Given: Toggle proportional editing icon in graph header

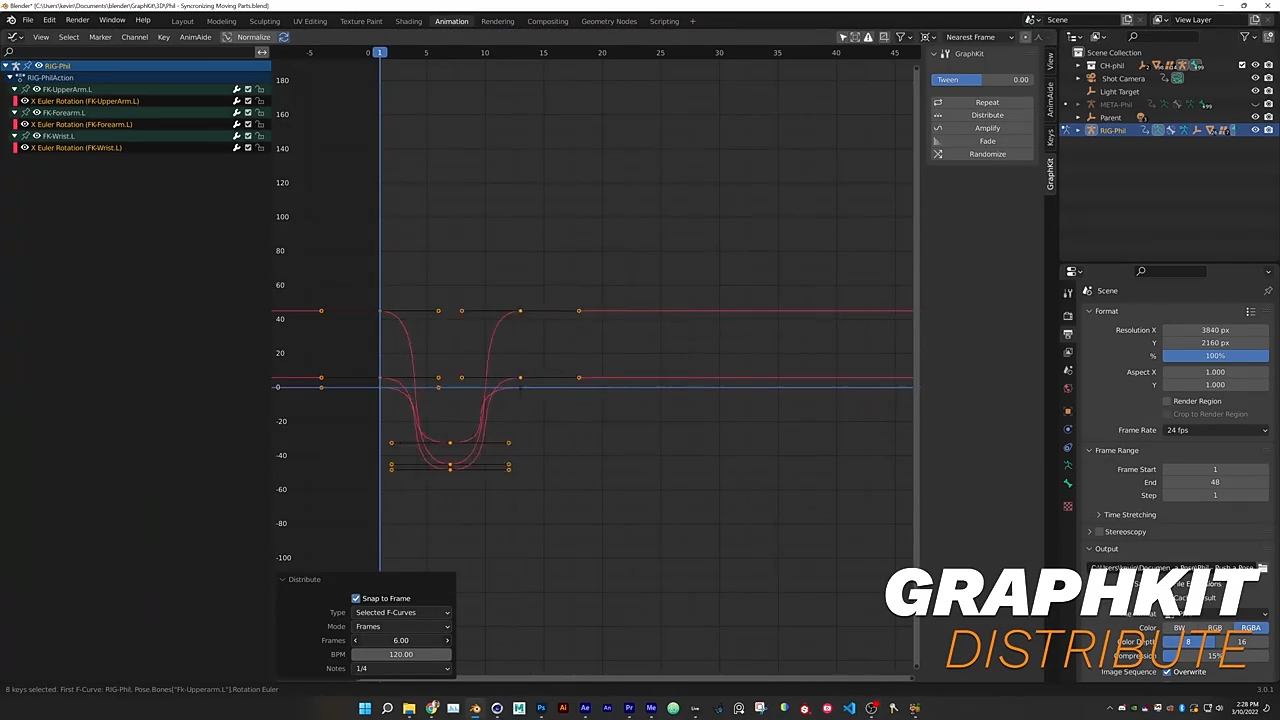Looking at the screenshot, I should coord(1025,37).
